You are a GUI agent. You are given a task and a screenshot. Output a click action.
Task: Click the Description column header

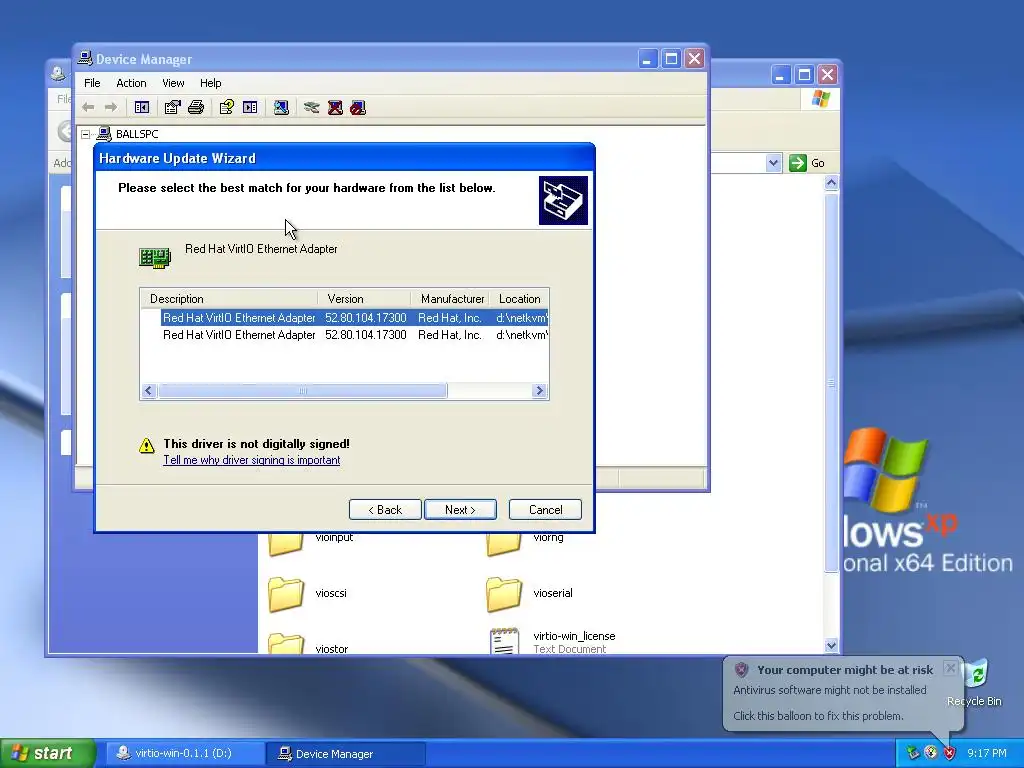(x=229, y=298)
